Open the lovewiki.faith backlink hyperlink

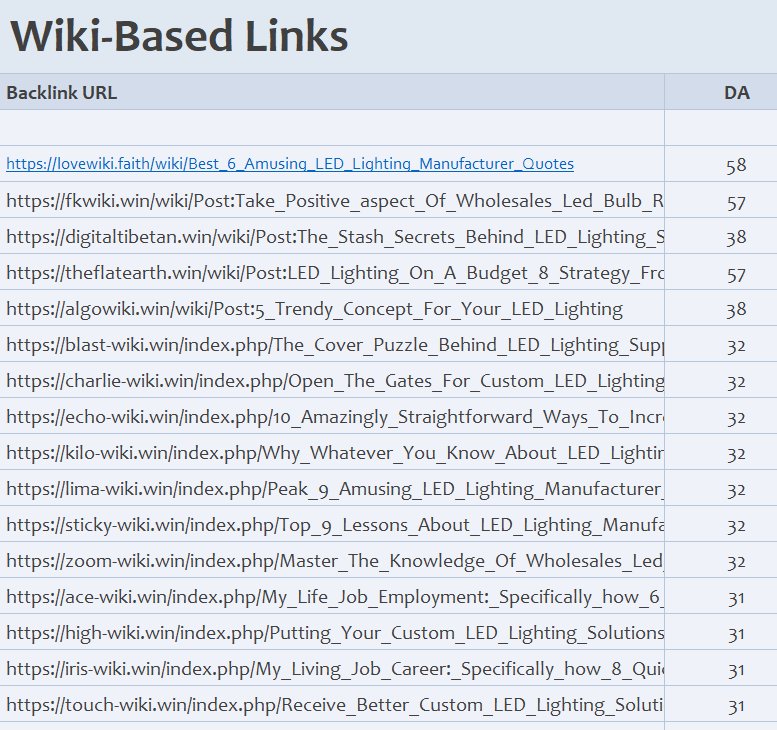click(x=290, y=164)
